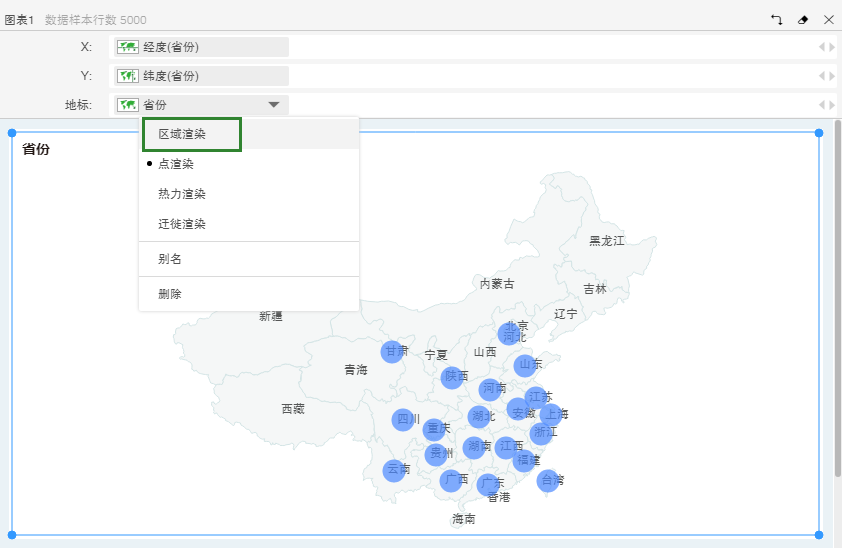
Task: Click the 浙江 point marker
Action: 541,433
